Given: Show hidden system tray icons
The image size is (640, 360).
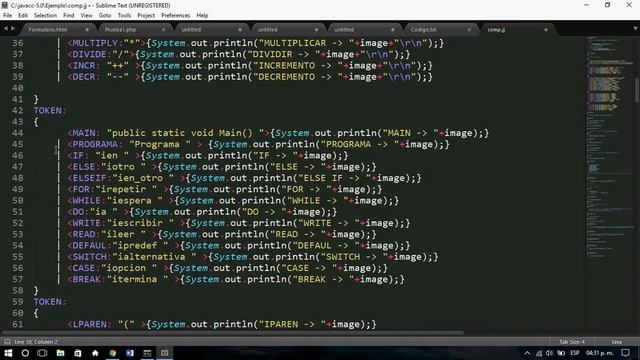Looking at the screenshot, I should [x=527, y=353].
